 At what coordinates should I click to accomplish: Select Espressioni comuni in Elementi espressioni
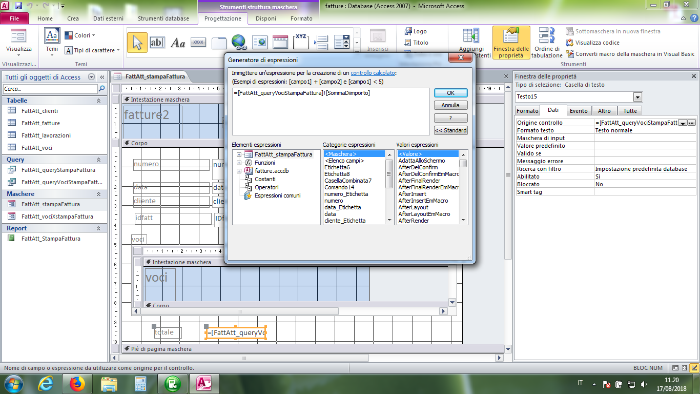[x=277, y=195]
